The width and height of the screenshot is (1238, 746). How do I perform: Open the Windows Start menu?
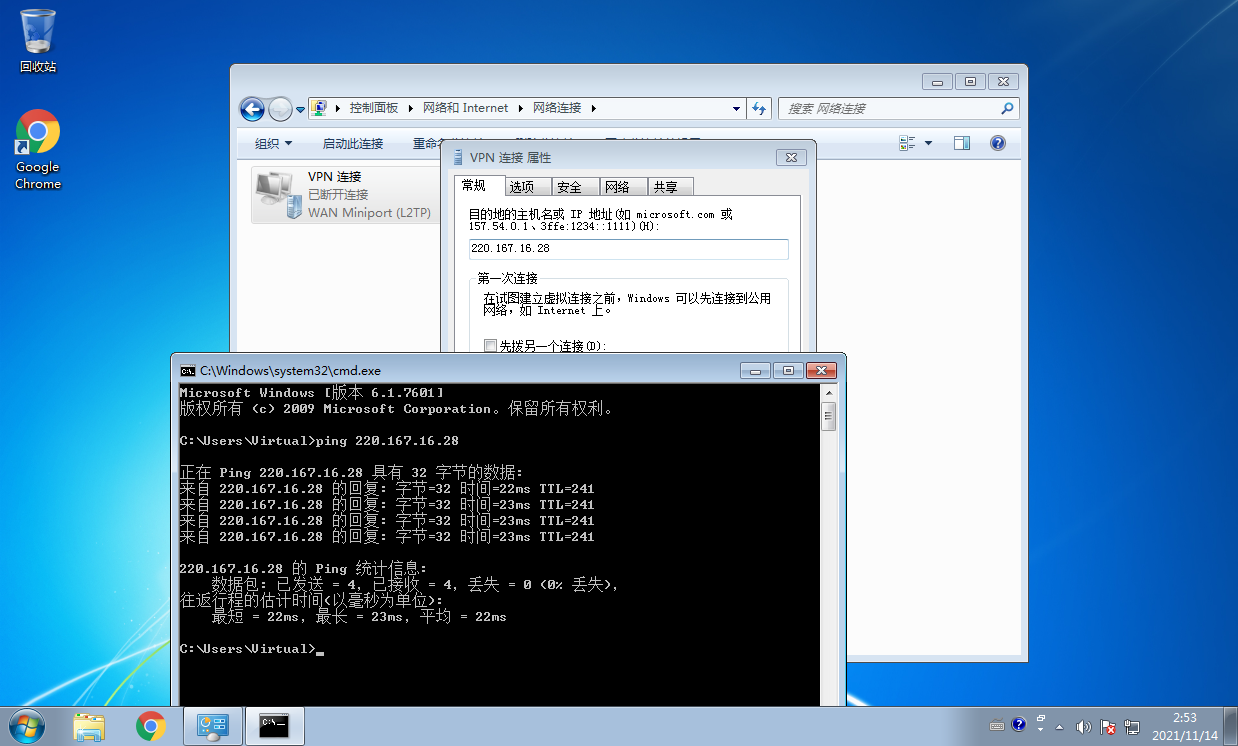tap(27, 726)
